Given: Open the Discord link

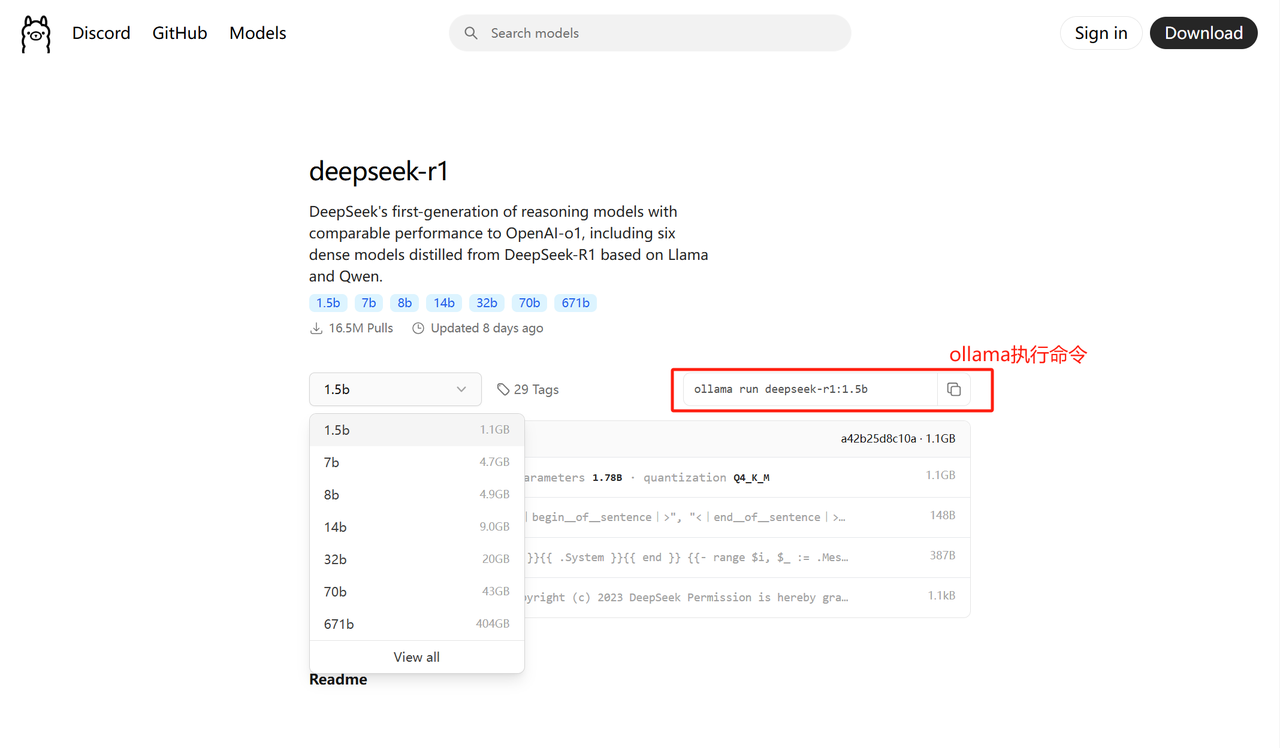Looking at the screenshot, I should click(101, 33).
